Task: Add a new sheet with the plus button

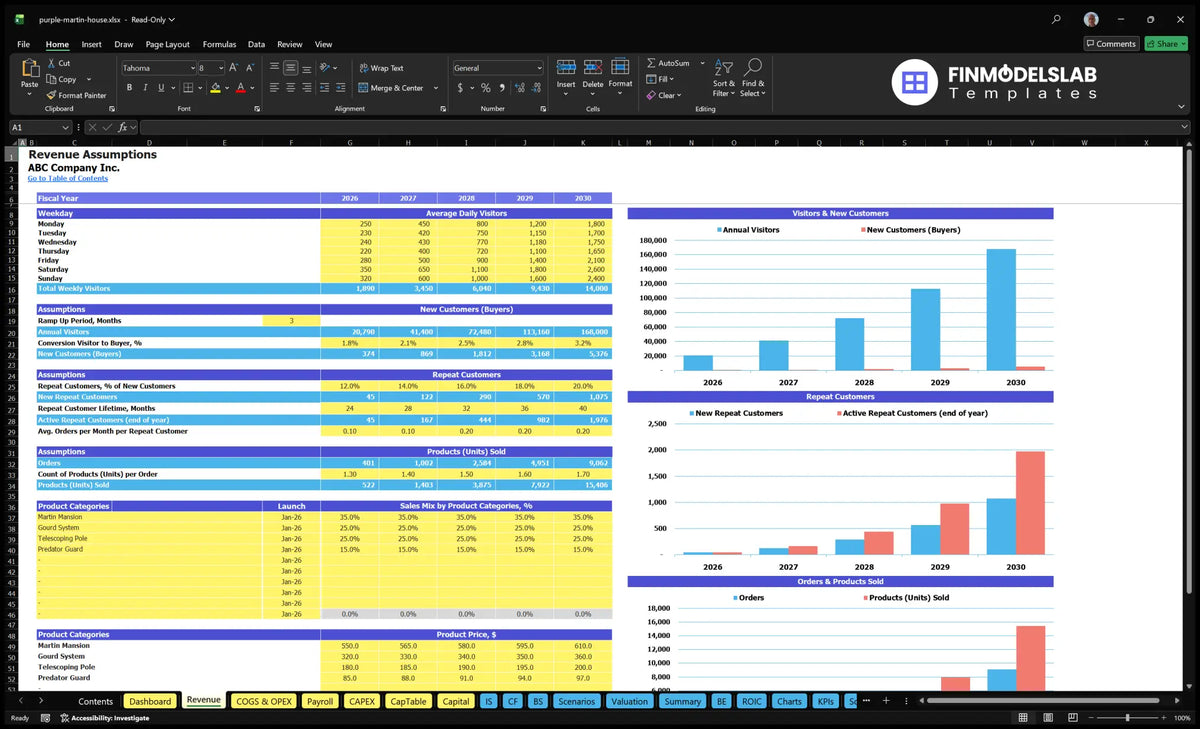Action: point(885,701)
